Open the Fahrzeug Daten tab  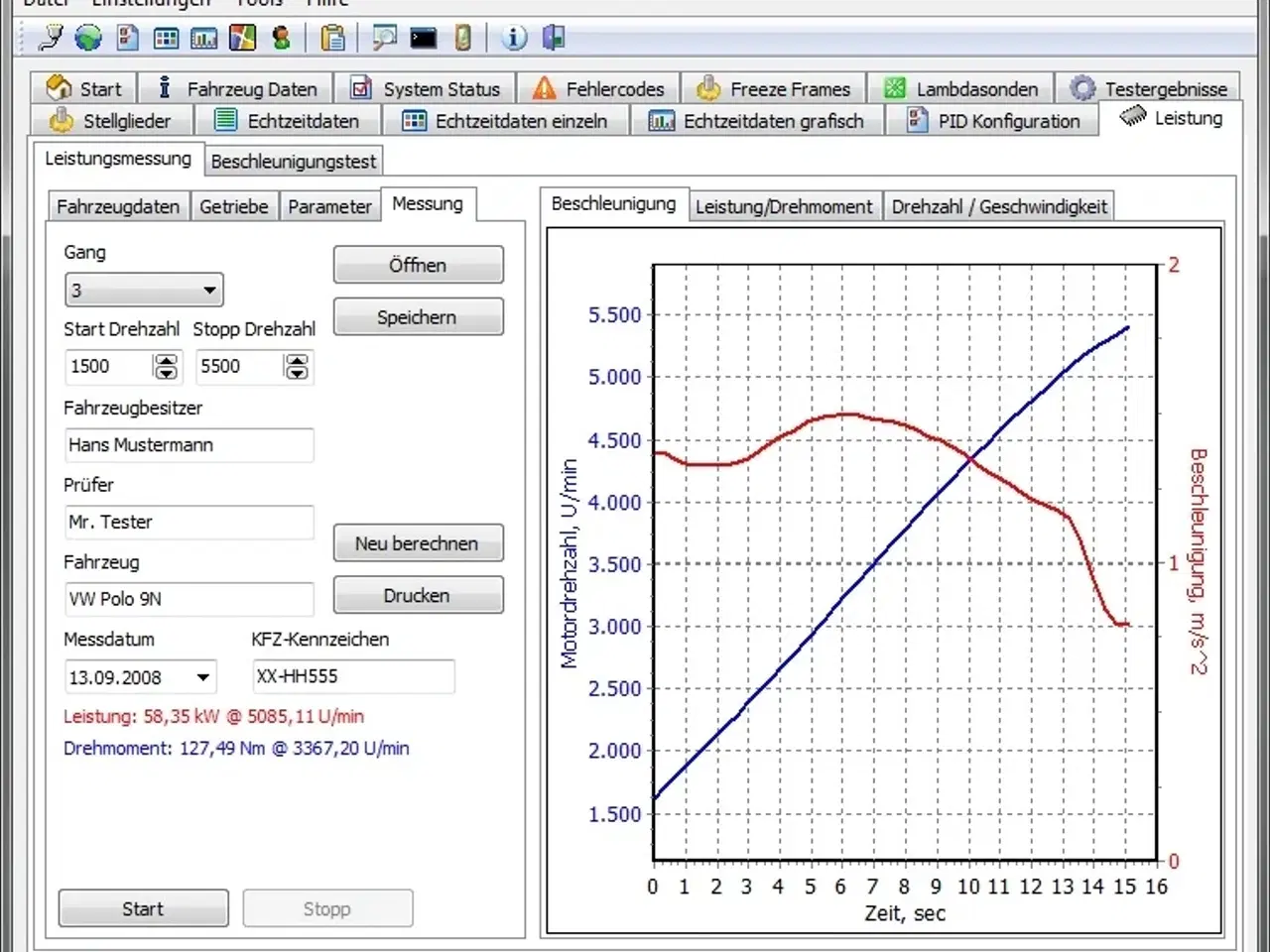click(x=235, y=88)
